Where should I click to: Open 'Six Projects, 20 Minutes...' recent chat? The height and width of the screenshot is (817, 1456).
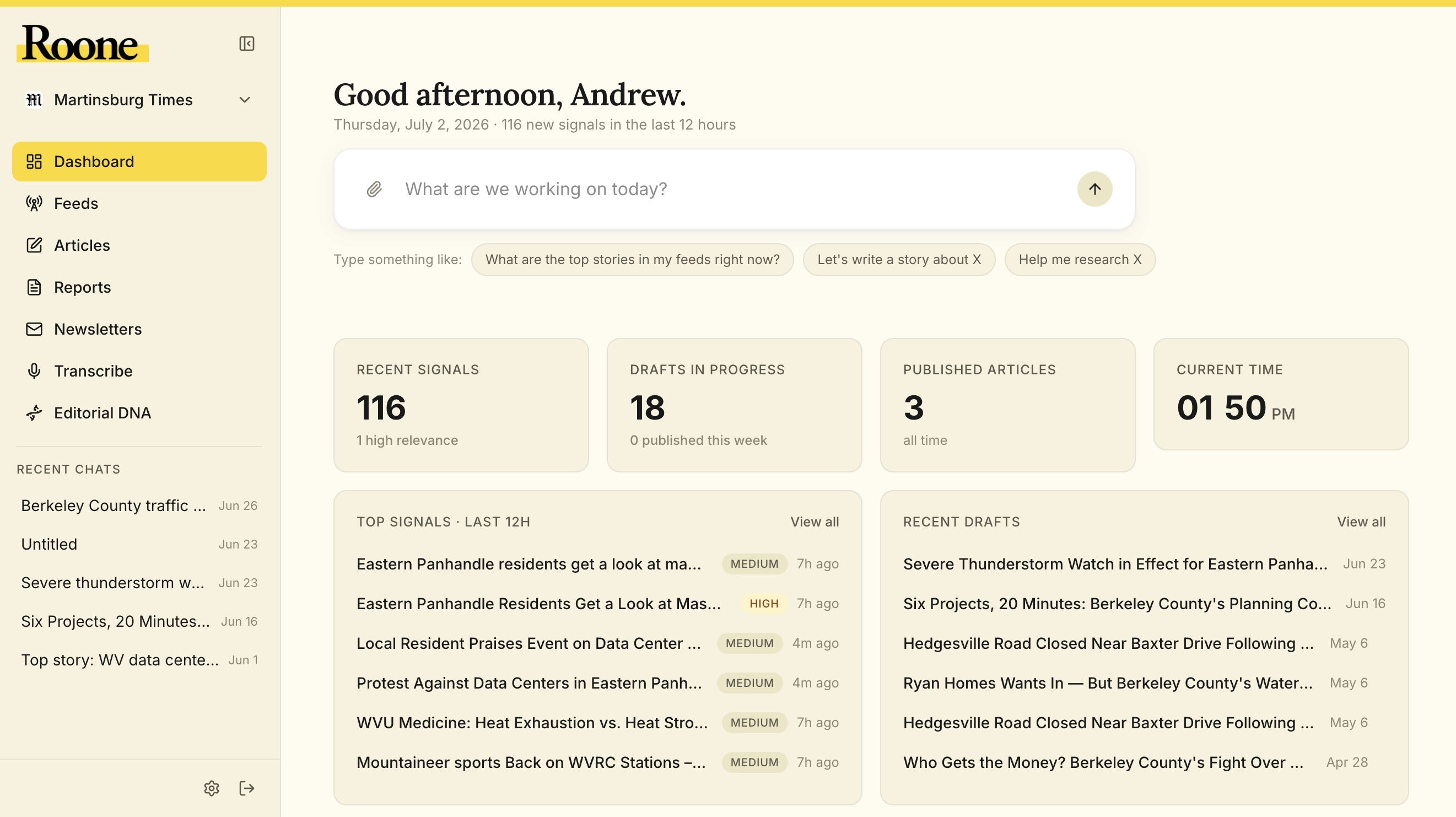click(139, 621)
